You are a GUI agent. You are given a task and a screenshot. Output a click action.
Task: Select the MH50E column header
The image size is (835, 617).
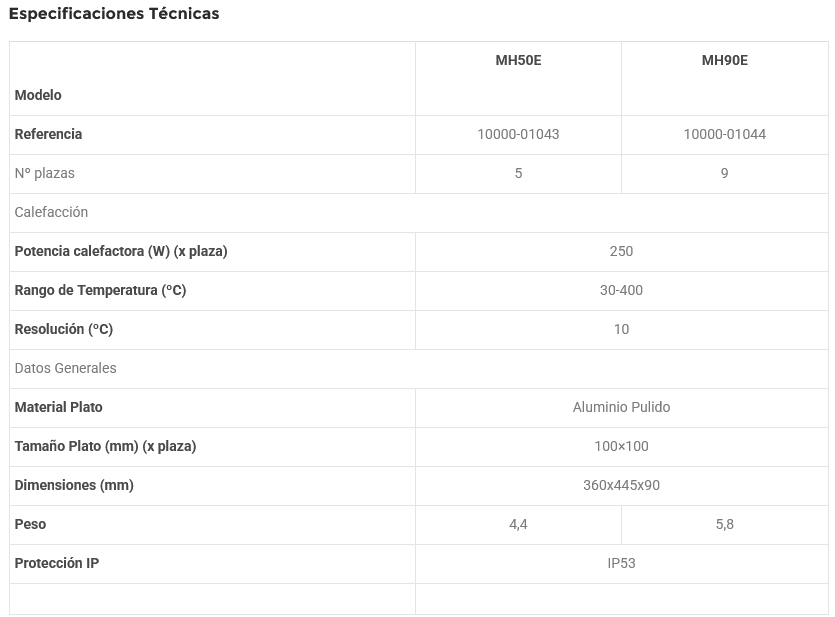click(x=518, y=60)
